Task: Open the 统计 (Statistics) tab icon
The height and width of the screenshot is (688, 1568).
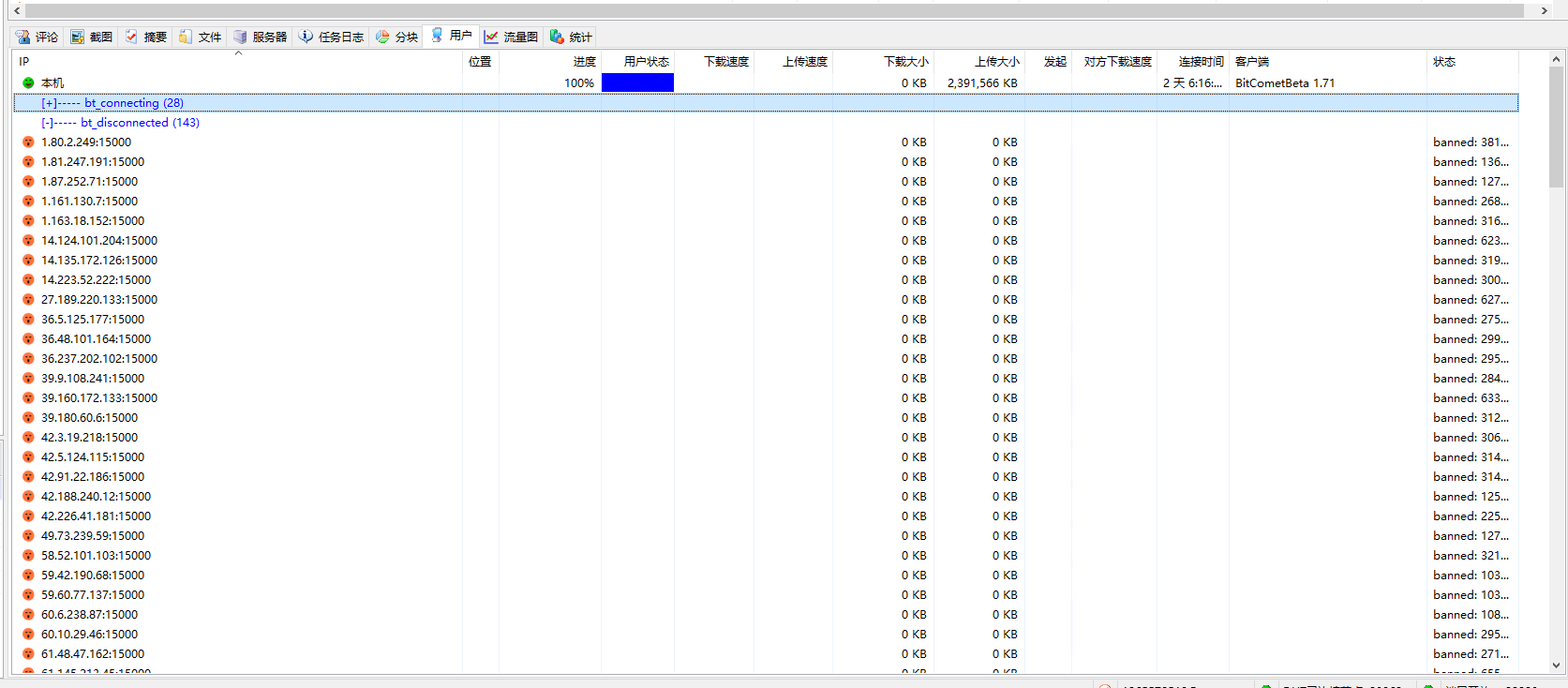Action: point(557,37)
